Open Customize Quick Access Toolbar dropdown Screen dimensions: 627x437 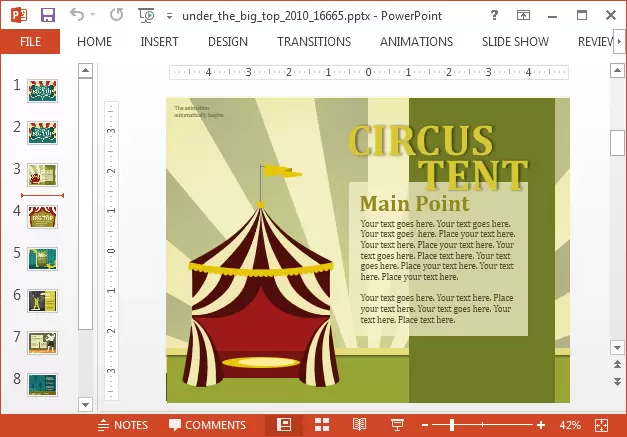pos(169,17)
